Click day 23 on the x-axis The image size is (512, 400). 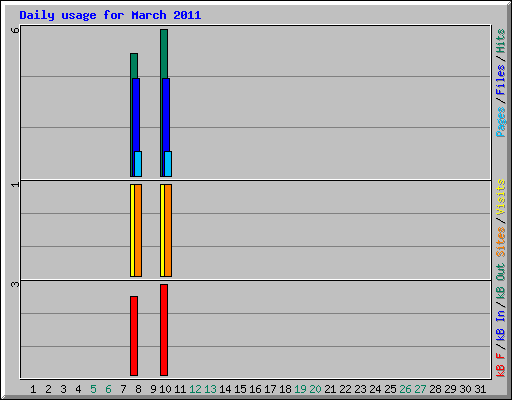pos(360,389)
